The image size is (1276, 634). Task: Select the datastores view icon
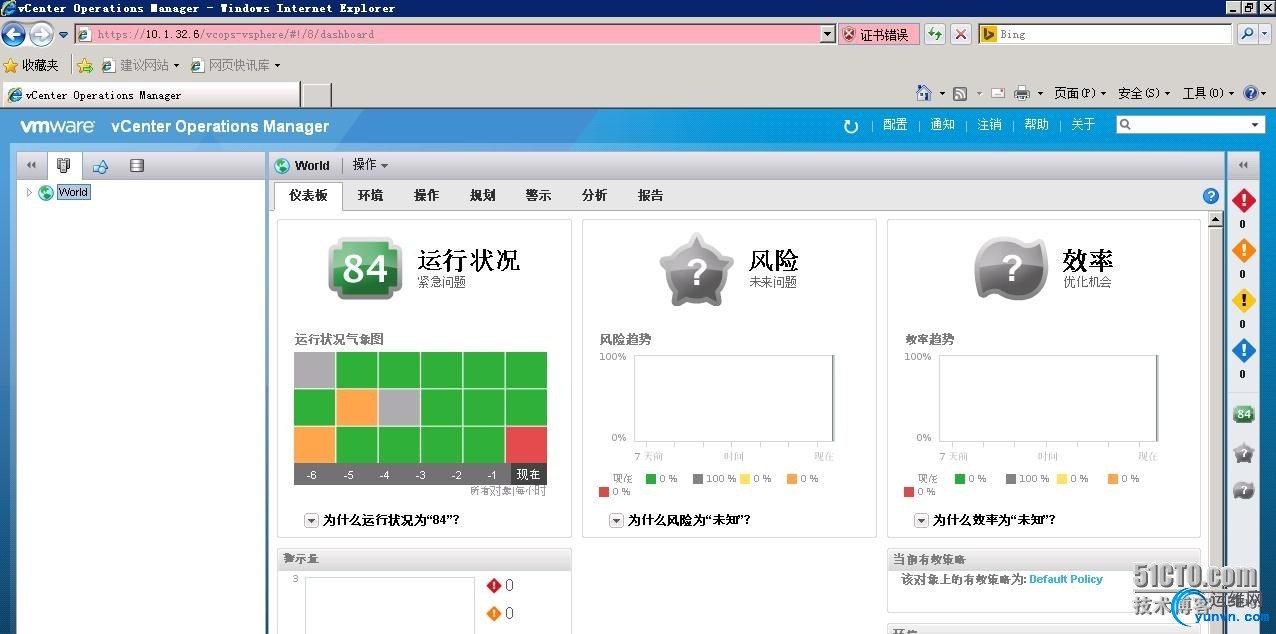click(x=137, y=166)
